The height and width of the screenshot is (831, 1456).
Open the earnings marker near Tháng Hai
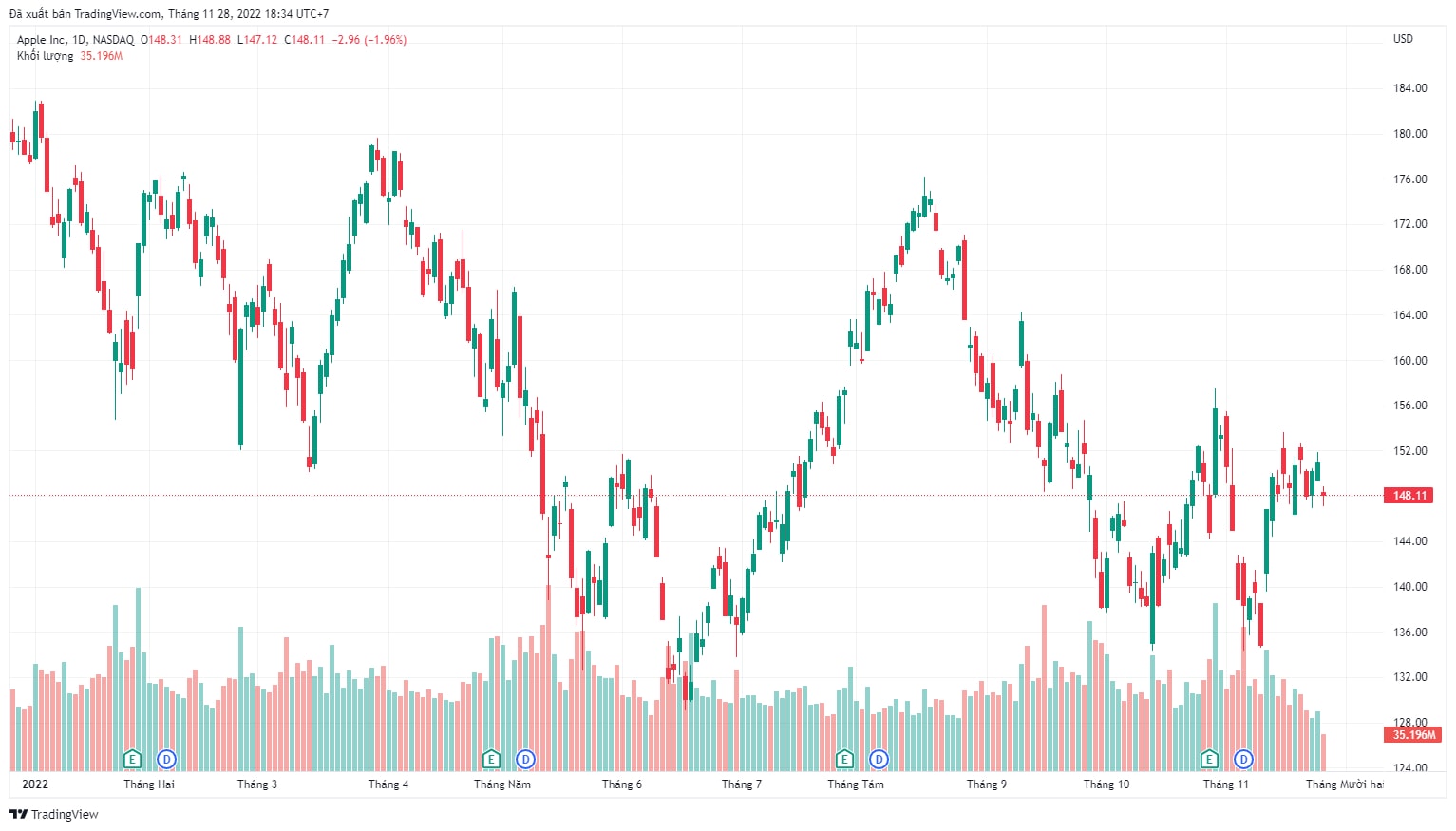(132, 759)
